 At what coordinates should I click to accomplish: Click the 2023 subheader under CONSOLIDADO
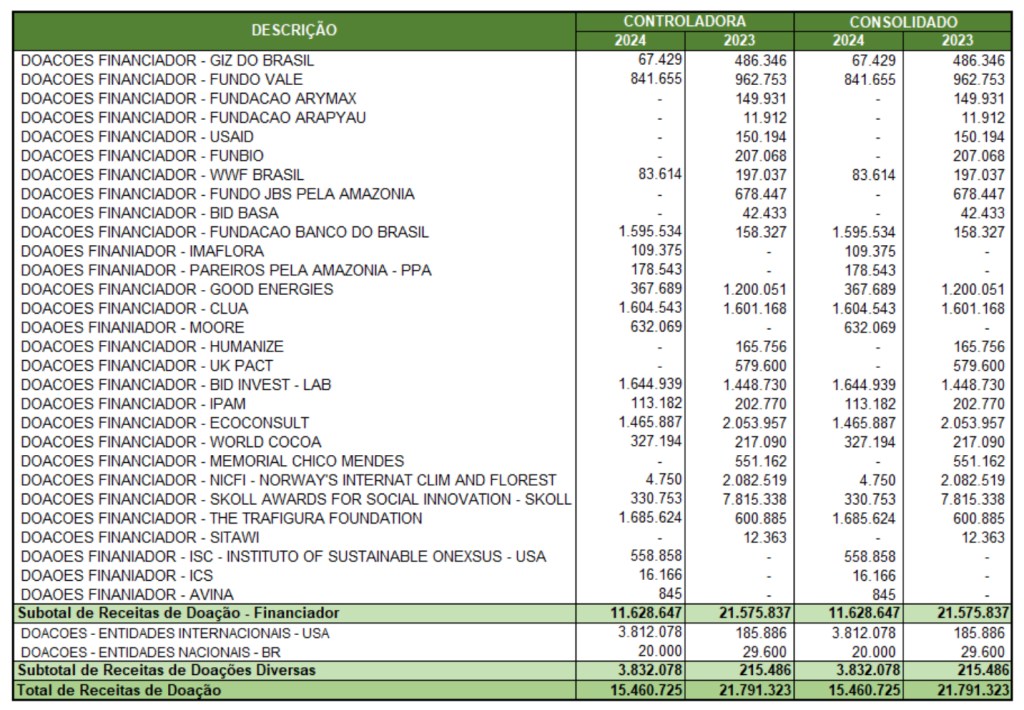958,40
